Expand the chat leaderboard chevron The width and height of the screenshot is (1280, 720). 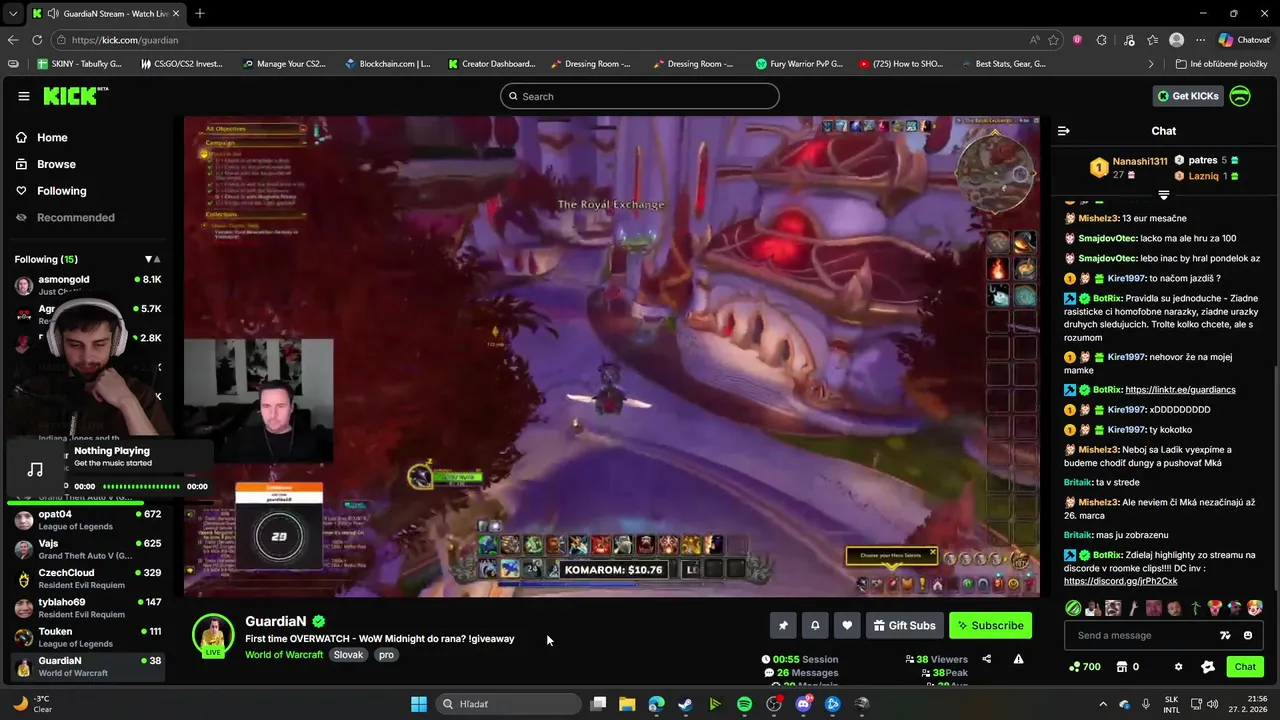click(1164, 194)
